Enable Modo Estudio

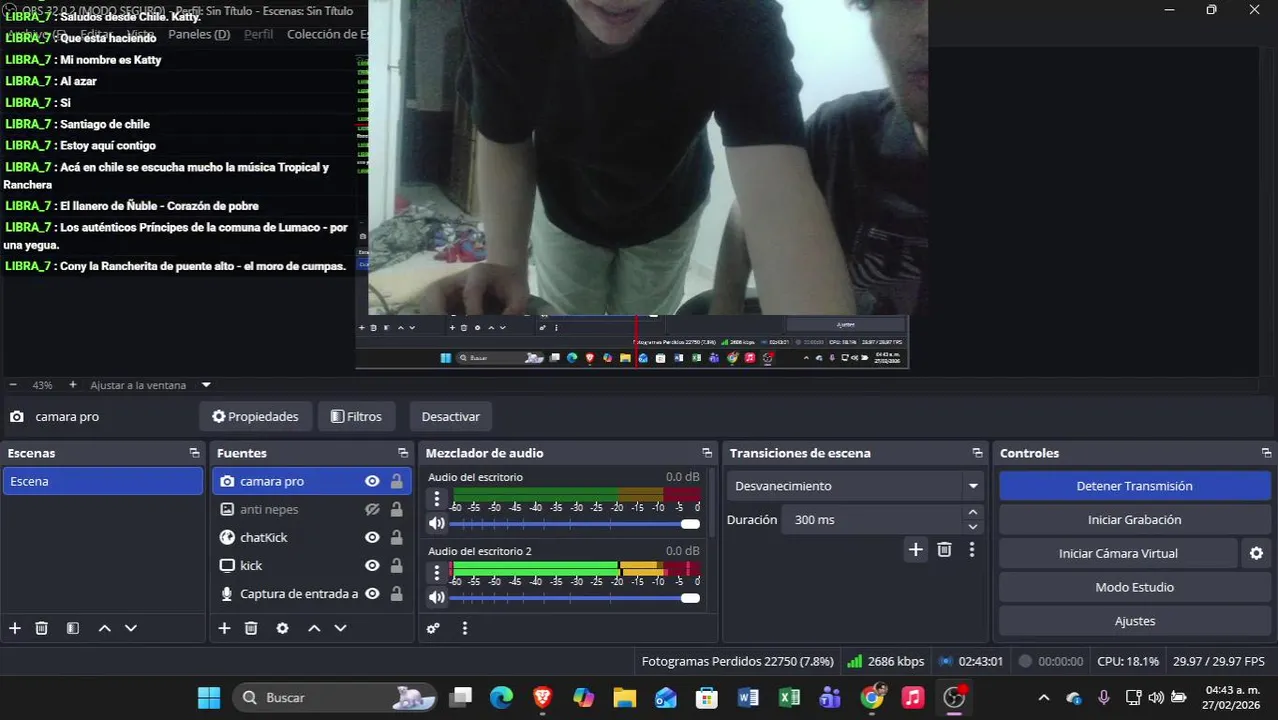pyautogui.click(x=1134, y=587)
